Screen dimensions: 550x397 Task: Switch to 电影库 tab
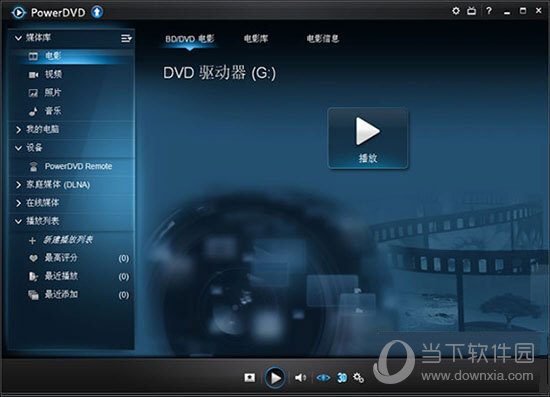point(256,39)
